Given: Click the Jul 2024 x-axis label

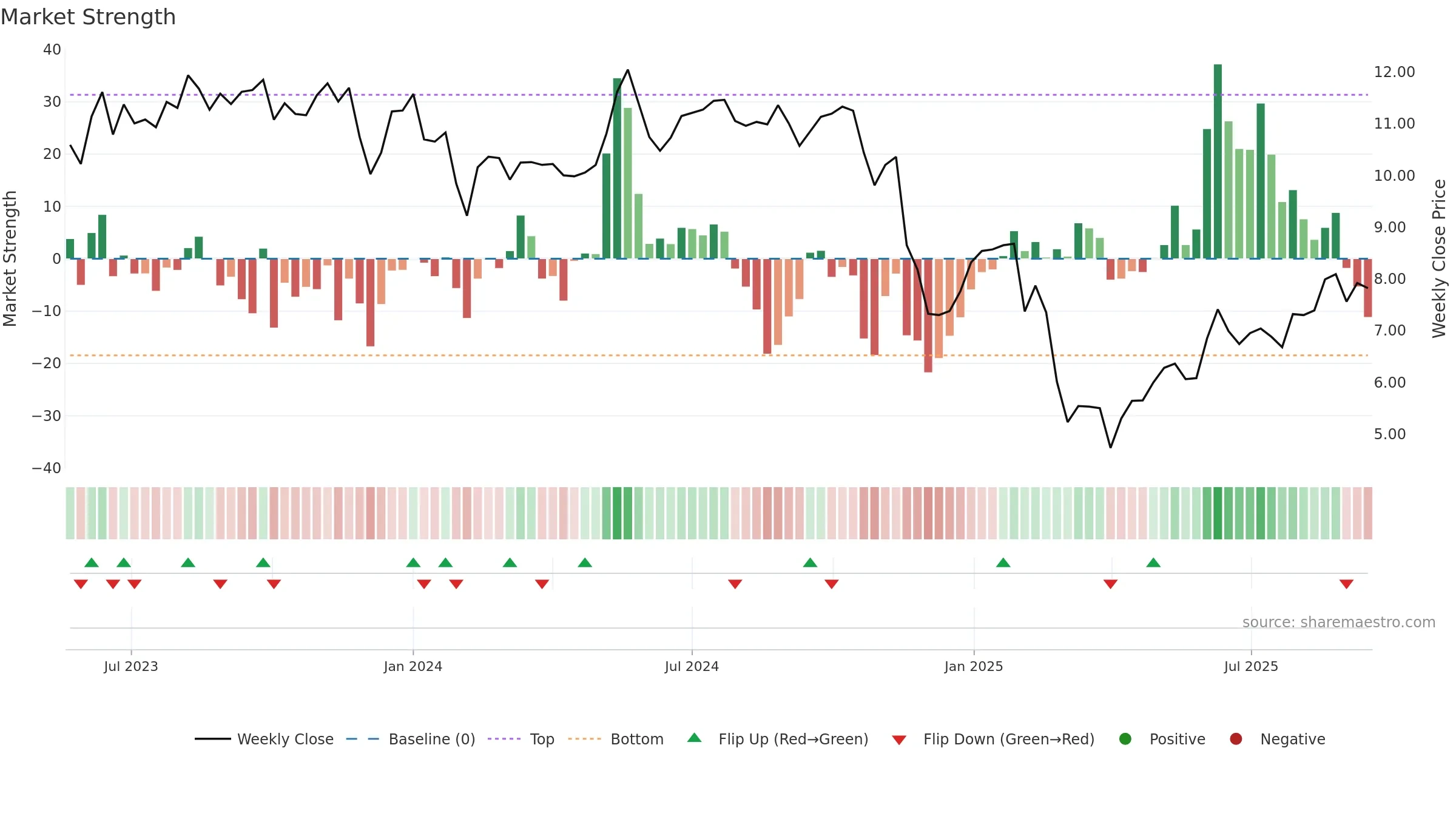Looking at the screenshot, I should tap(692, 666).
